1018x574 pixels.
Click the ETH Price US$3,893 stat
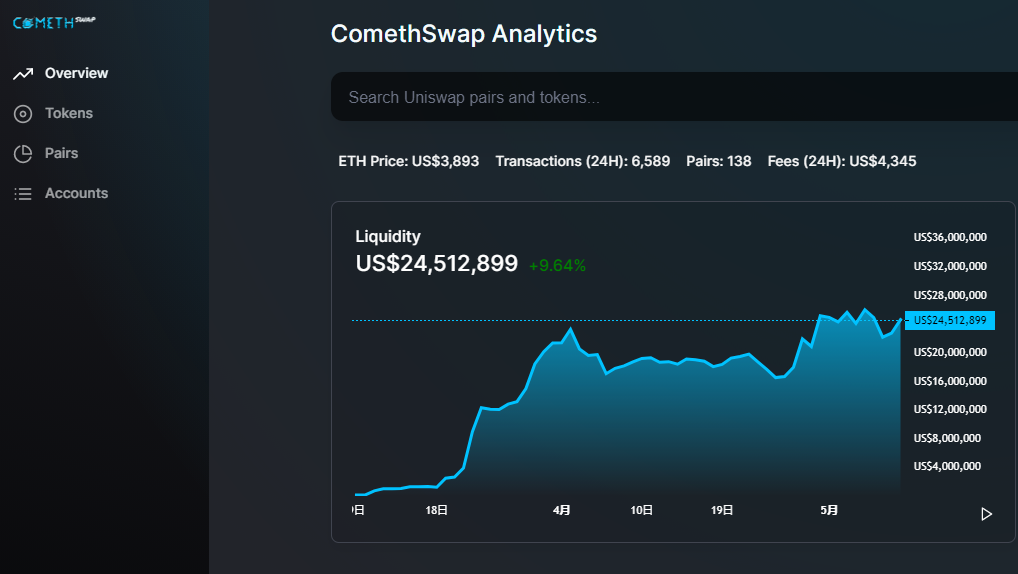(408, 161)
